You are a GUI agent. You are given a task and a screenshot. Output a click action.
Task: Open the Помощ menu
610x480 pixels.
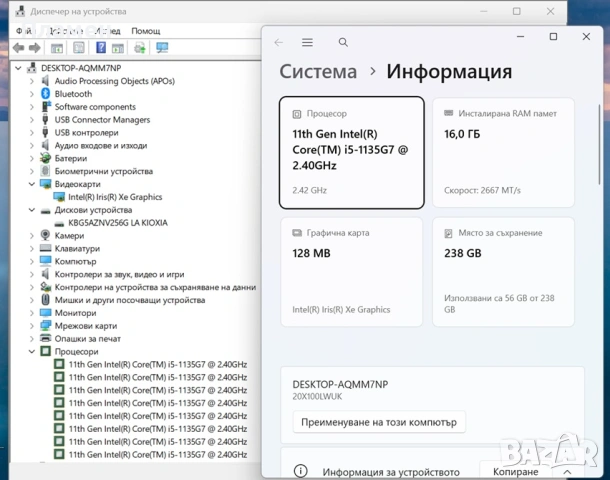pyautogui.click(x=145, y=31)
